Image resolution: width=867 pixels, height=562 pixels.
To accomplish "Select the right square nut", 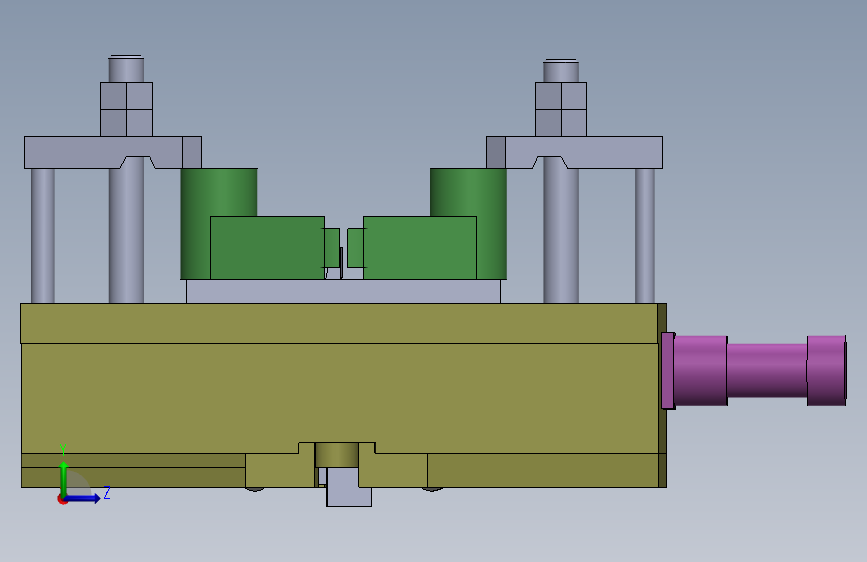I will (x=561, y=109).
